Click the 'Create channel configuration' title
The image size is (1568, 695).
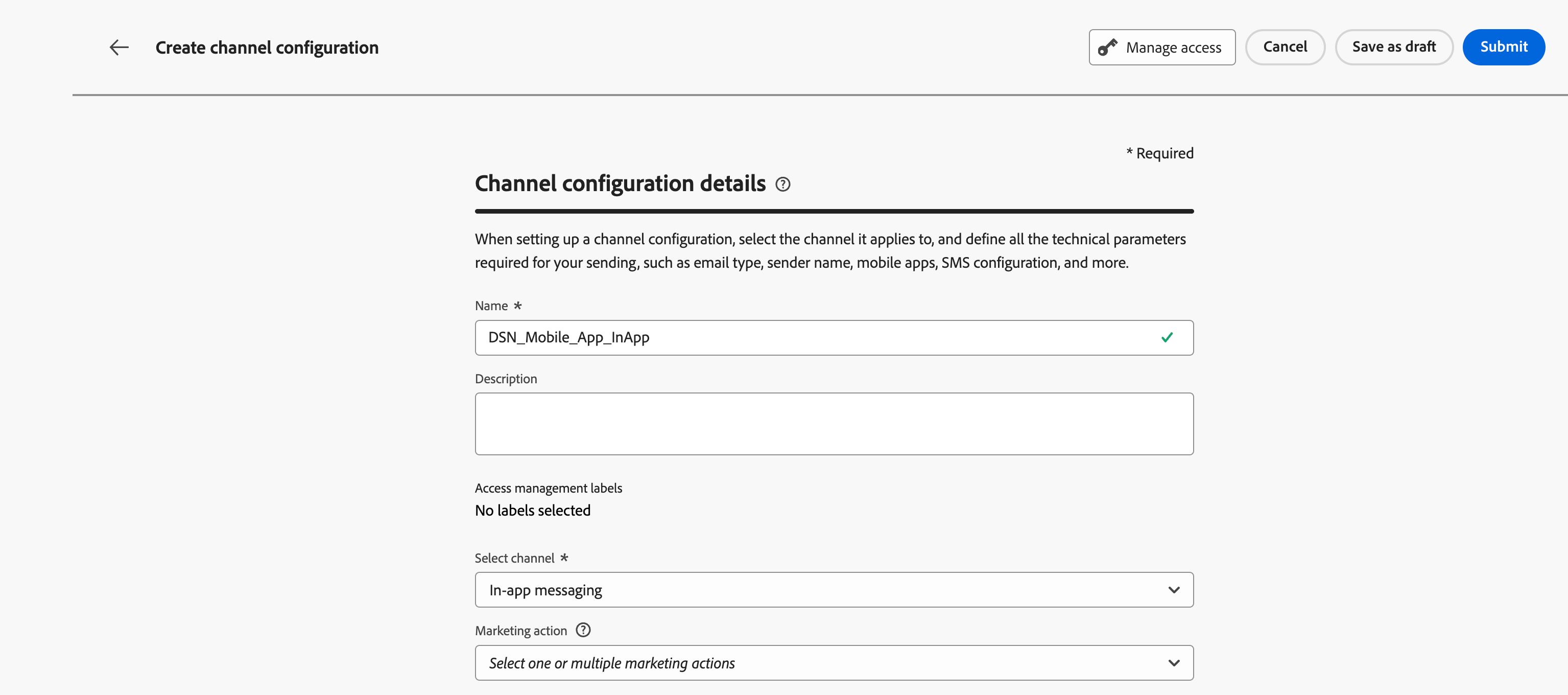point(267,48)
